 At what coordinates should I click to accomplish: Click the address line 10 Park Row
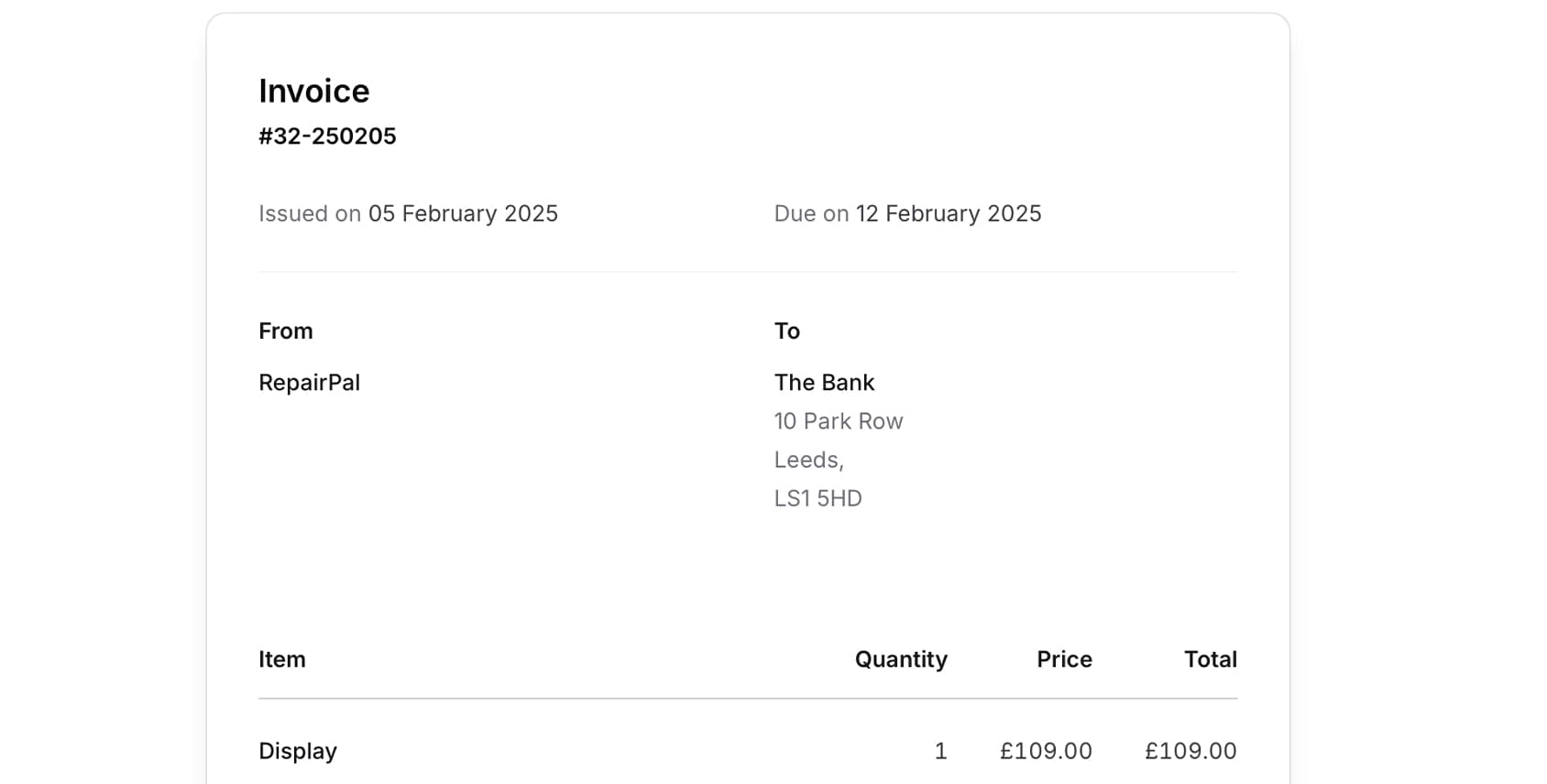tap(838, 421)
